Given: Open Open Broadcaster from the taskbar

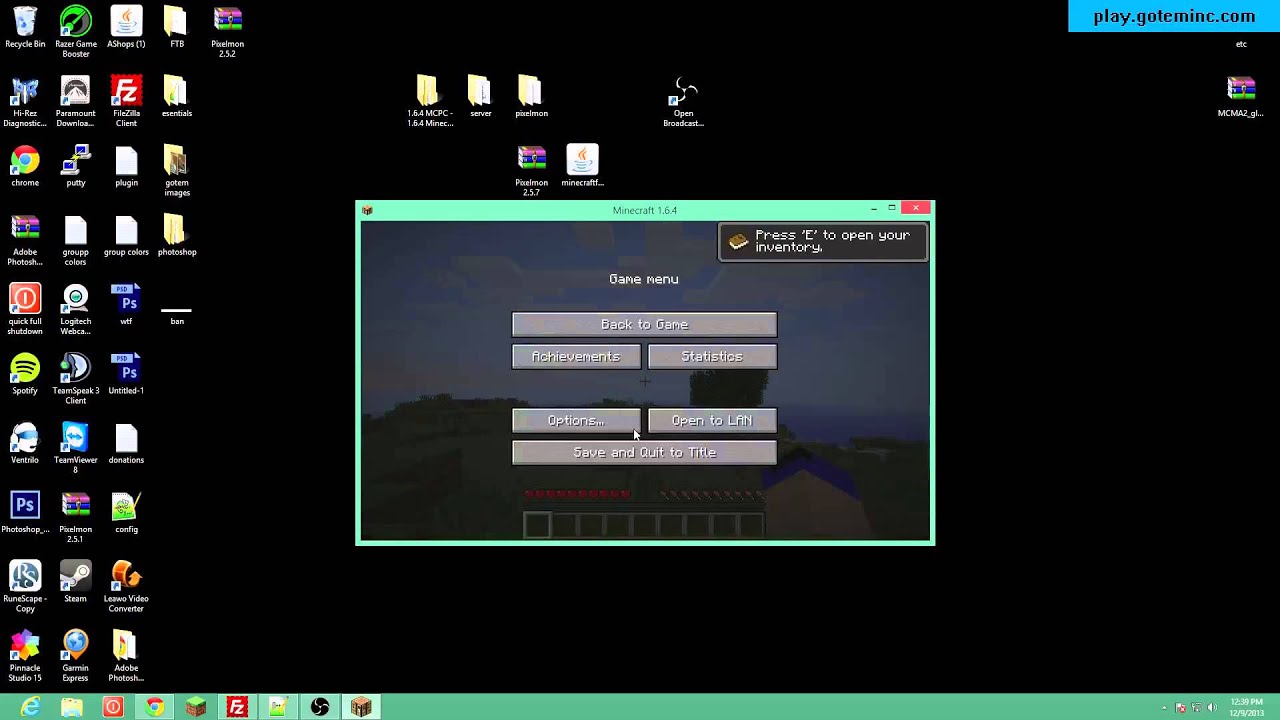Looking at the screenshot, I should (320, 707).
